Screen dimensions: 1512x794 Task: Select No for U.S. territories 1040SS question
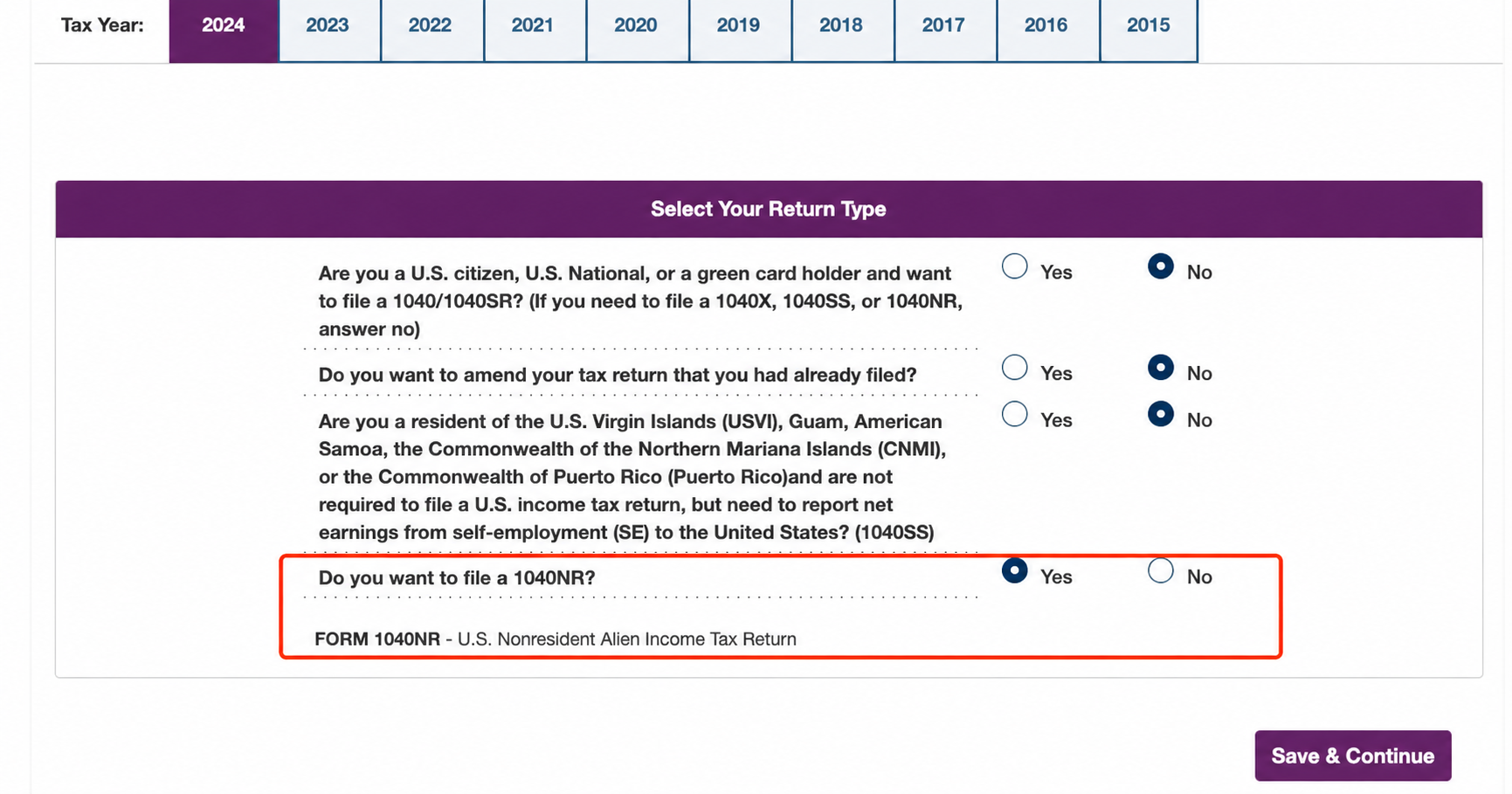pos(1160,414)
